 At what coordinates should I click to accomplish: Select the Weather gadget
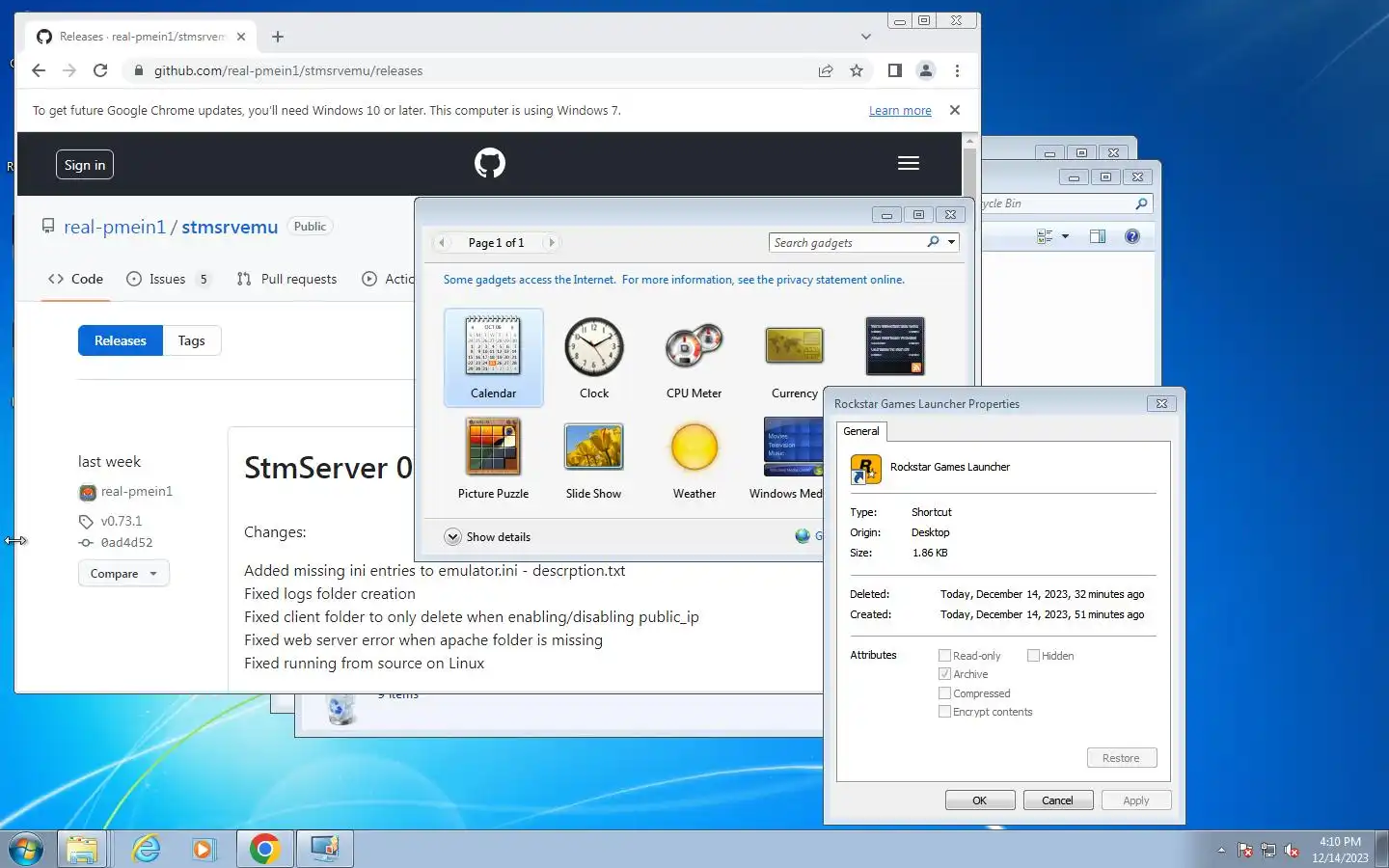(x=694, y=458)
